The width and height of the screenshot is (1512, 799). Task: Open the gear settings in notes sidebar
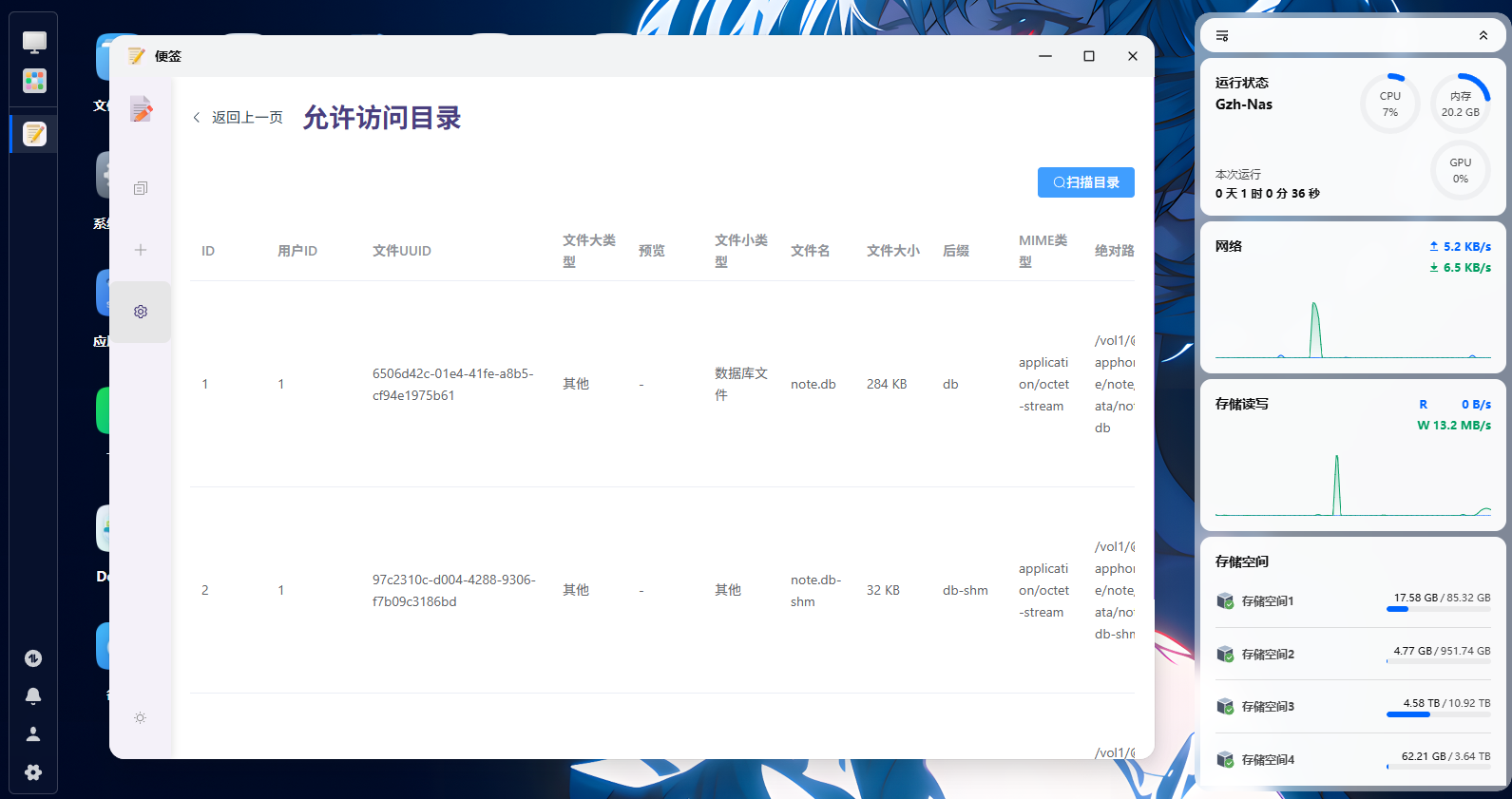click(141, 312)
